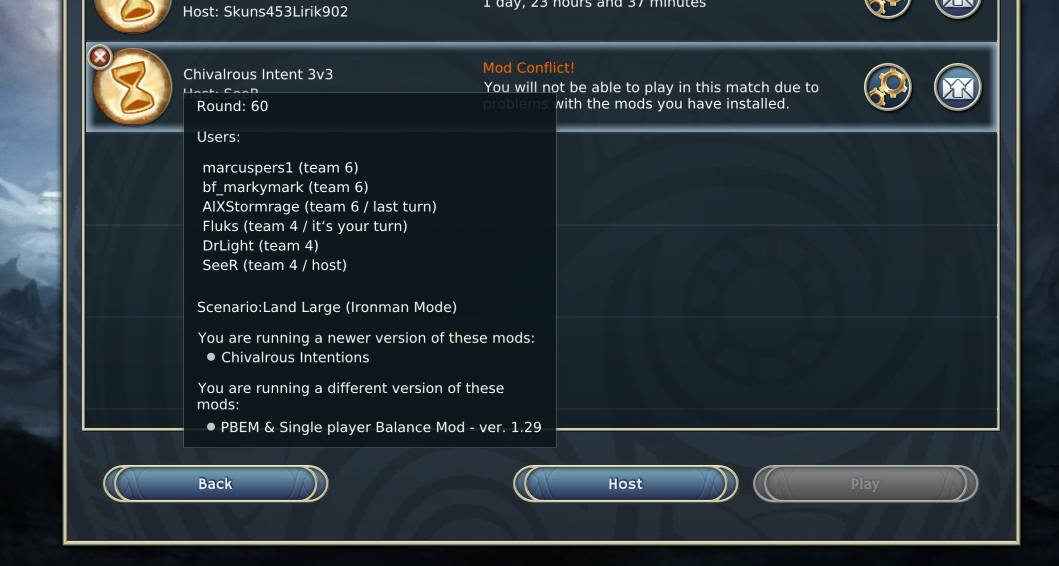The height and width of the screenshot is (566, 1059).
Task: Click Fluks (team 4 / it's your turn) entry
Action: click(x=305, y=226)
